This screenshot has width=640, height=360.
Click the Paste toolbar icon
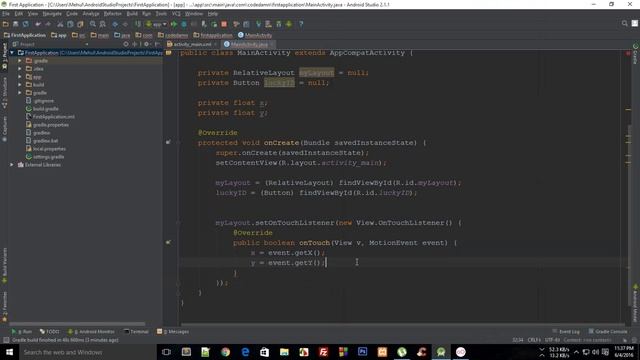click(80, 24)
